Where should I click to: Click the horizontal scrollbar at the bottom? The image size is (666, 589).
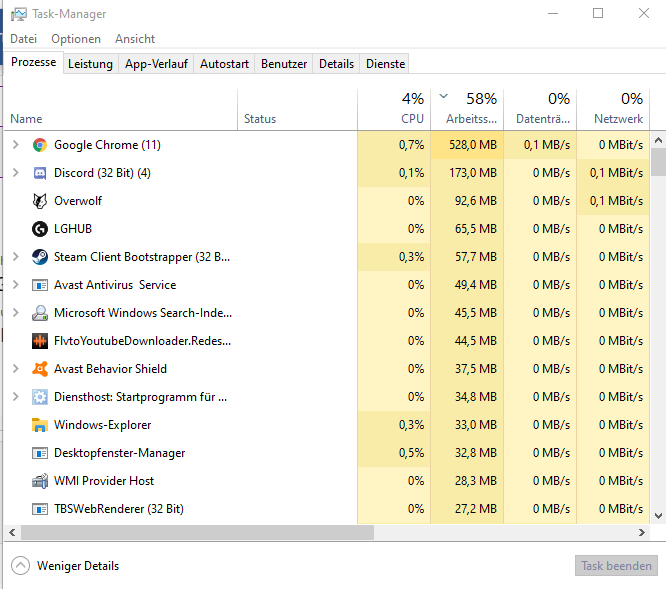[x=300, y=532]
